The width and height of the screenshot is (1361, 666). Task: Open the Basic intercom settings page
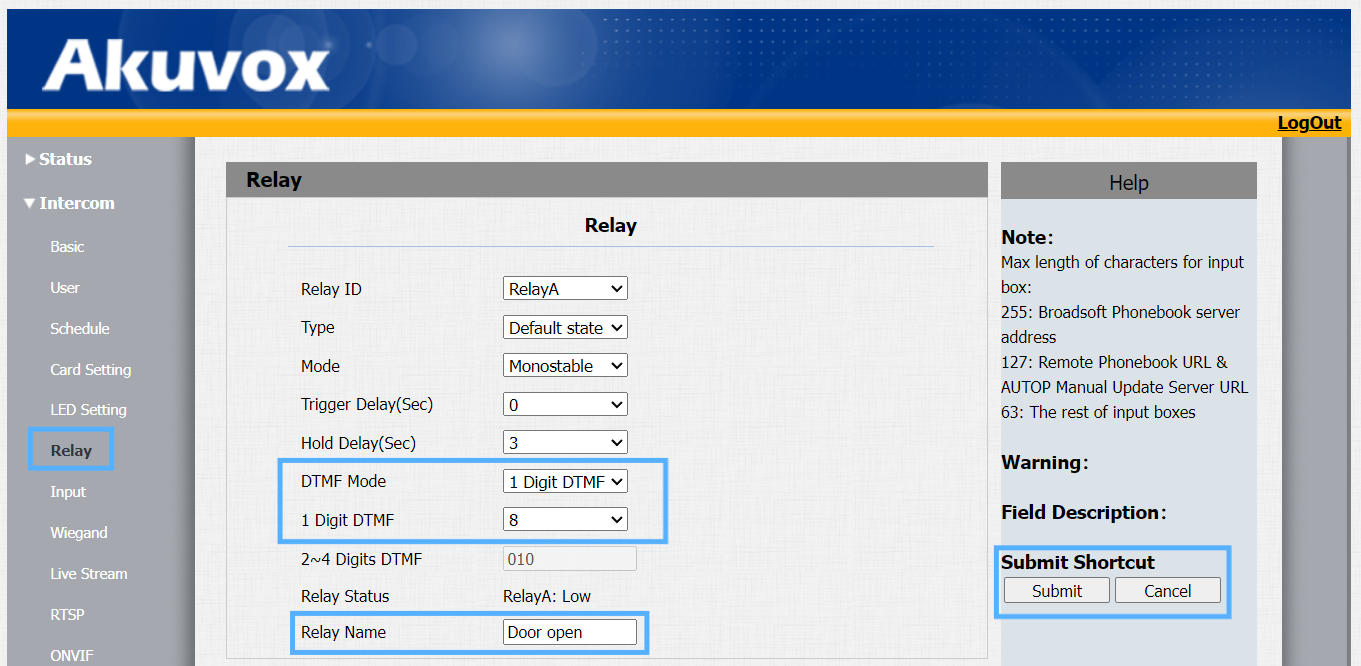(68, 247)
